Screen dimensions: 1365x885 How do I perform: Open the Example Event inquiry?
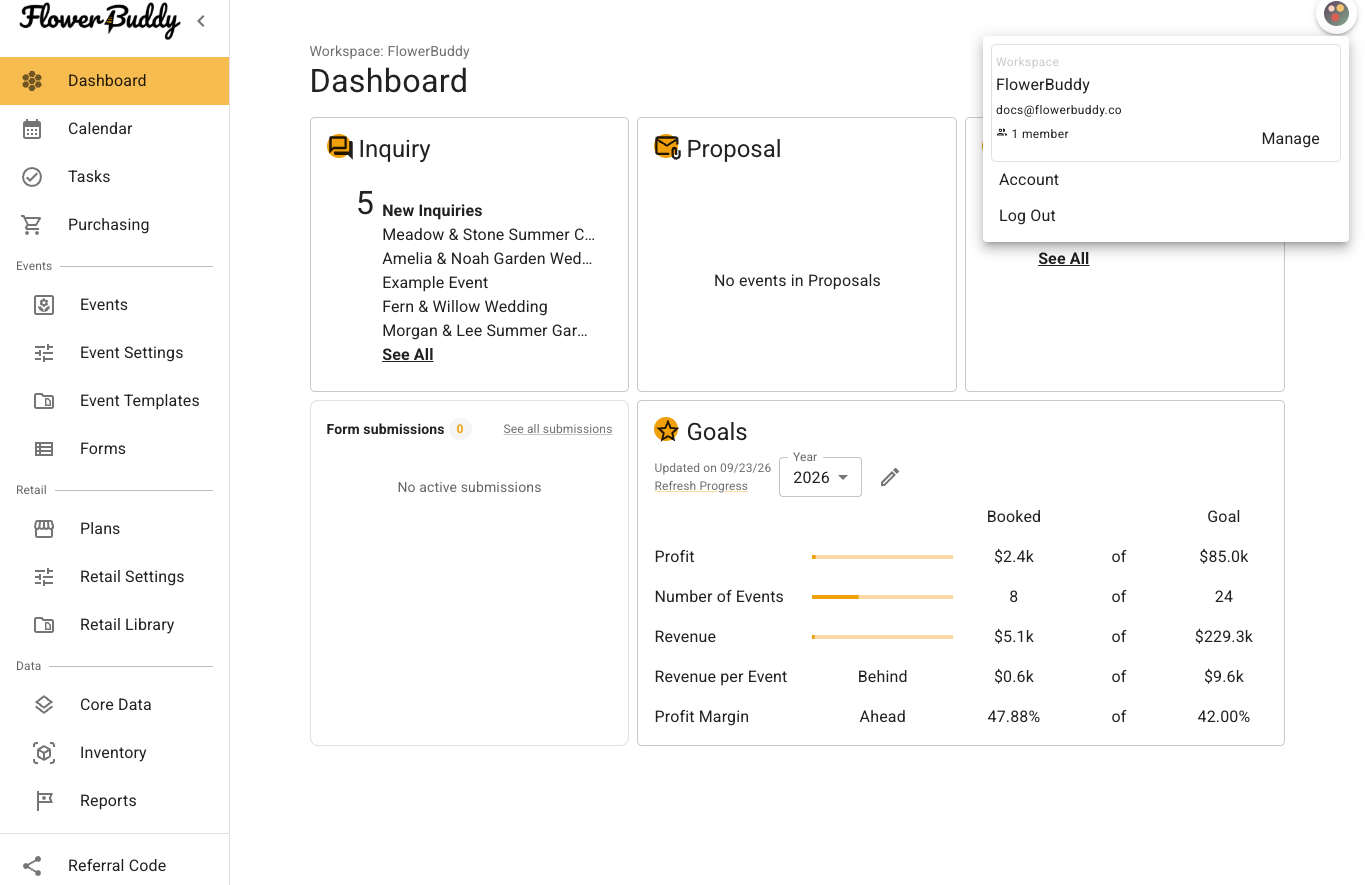(x=435, y=283)
